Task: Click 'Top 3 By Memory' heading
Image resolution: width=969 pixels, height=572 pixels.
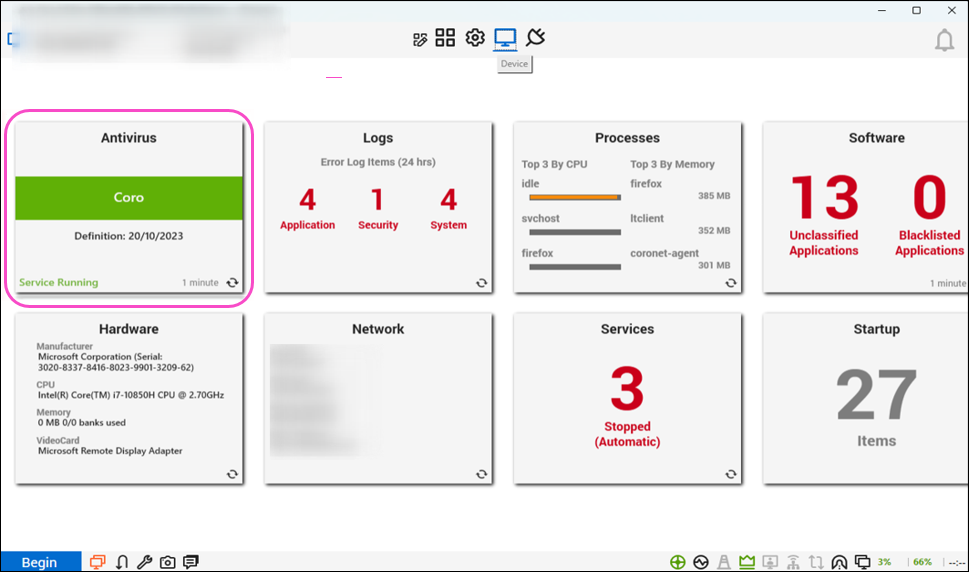Action: pos(672,164)
